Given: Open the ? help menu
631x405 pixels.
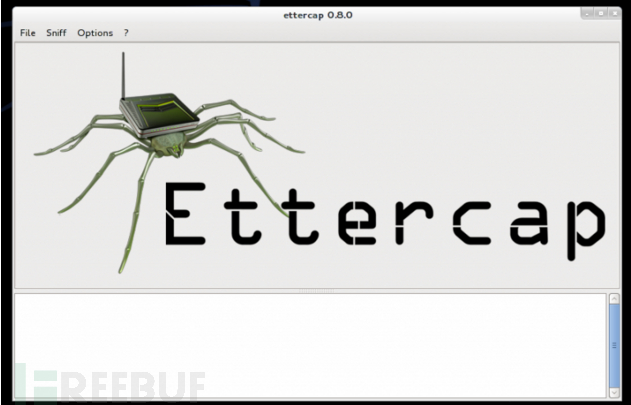Looking at the screenshot, I should coord(126,33).
